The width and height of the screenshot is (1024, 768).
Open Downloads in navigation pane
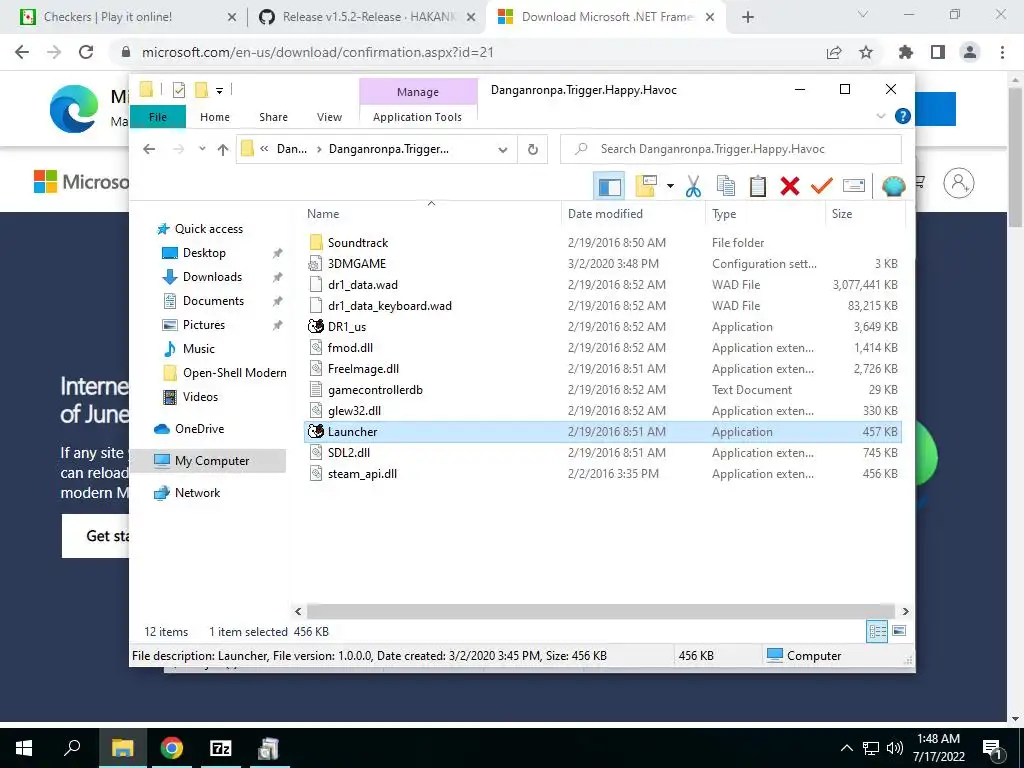[x=212, y=277]
